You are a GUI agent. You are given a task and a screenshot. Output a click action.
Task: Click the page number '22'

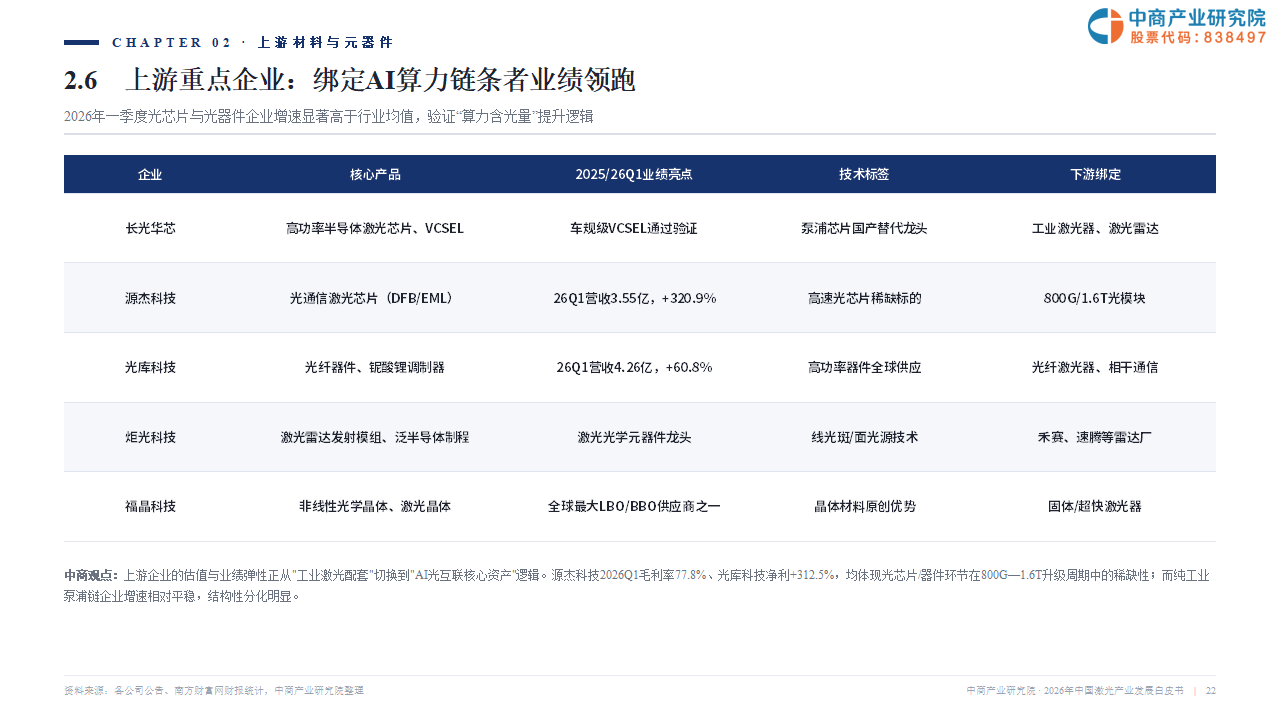pos(1211,690)
